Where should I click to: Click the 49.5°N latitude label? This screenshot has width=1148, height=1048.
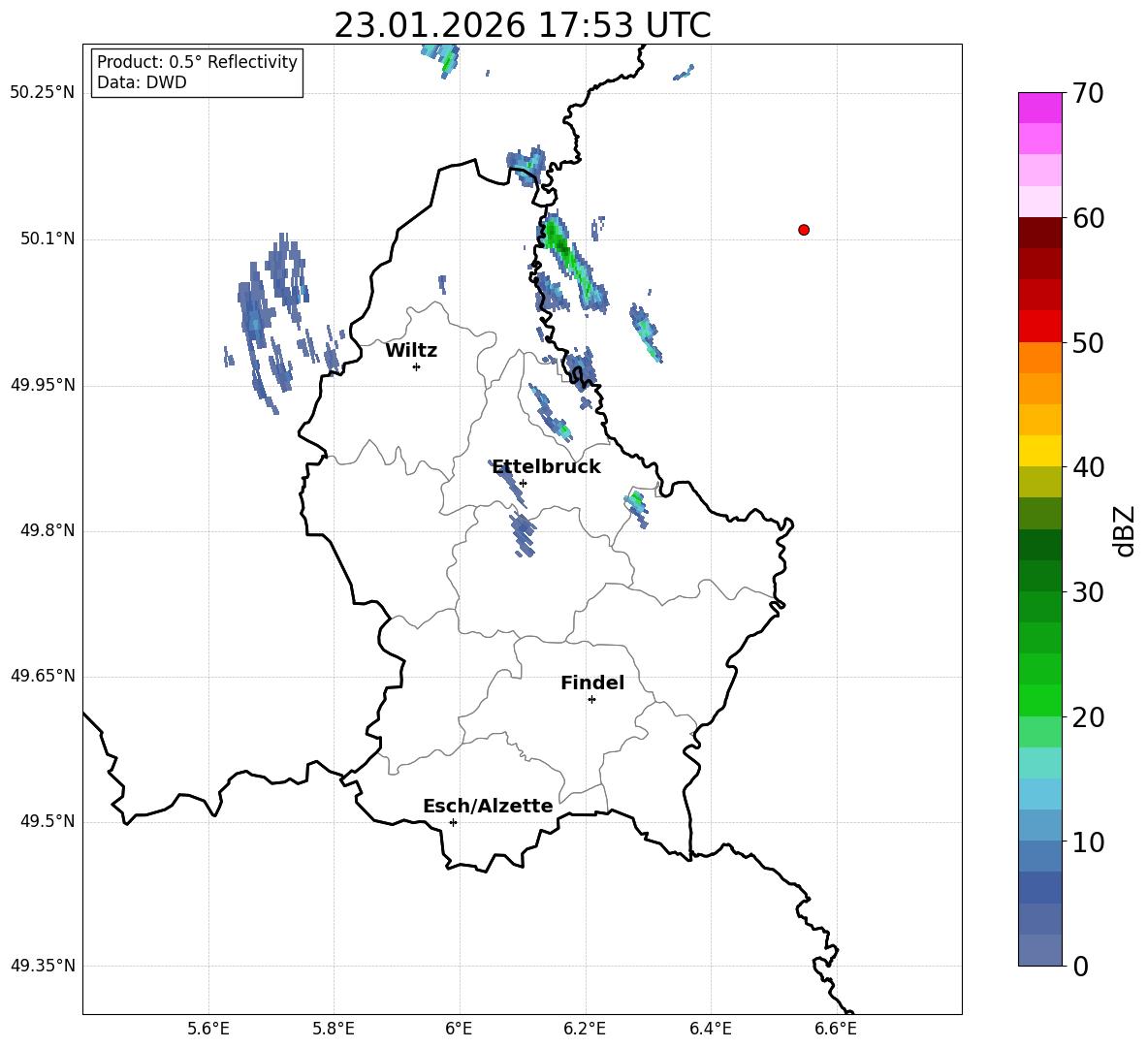(x=48, y=821)
